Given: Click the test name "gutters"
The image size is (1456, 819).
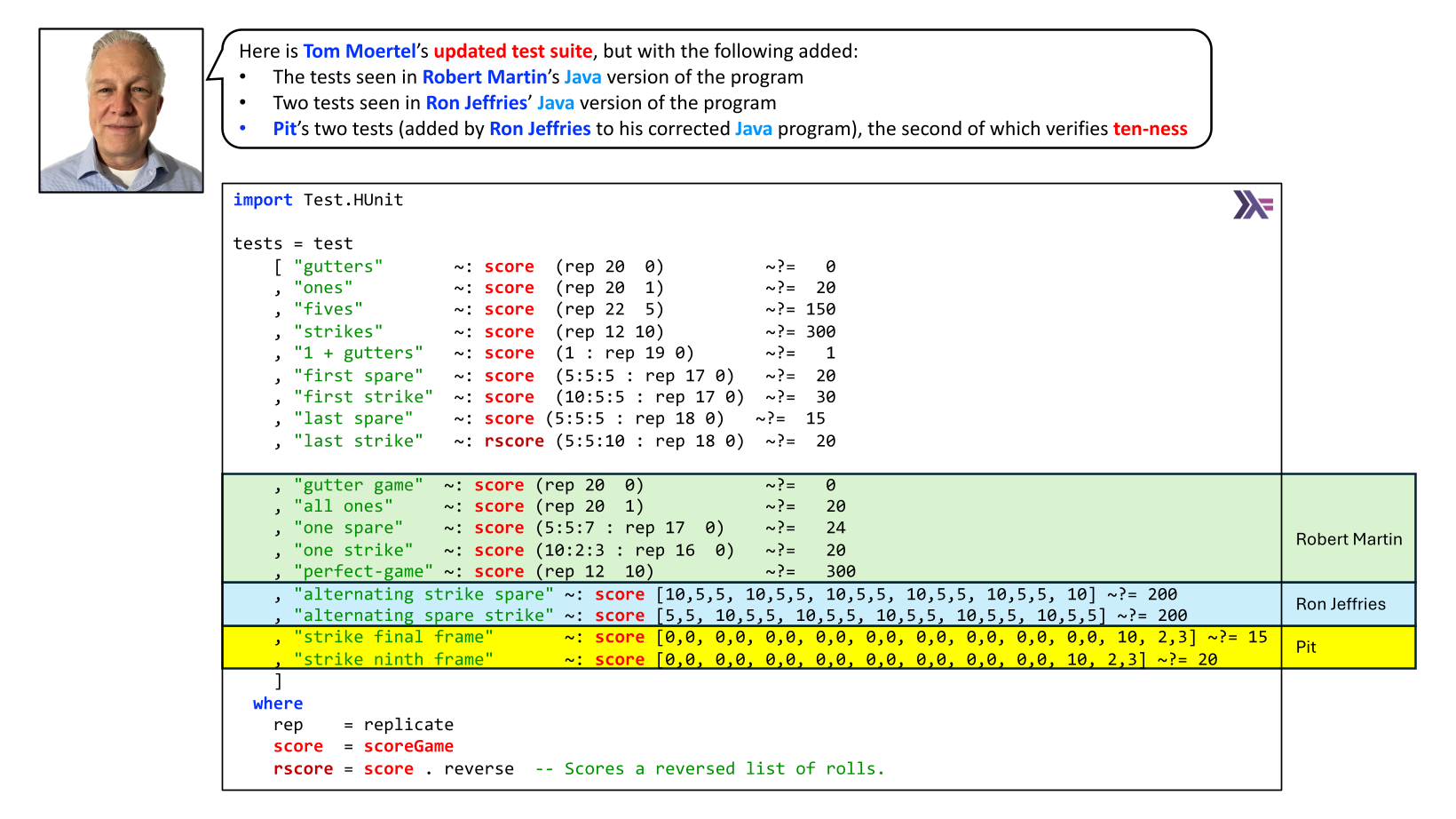Looking at the screenshot, I should pos(338,266).
